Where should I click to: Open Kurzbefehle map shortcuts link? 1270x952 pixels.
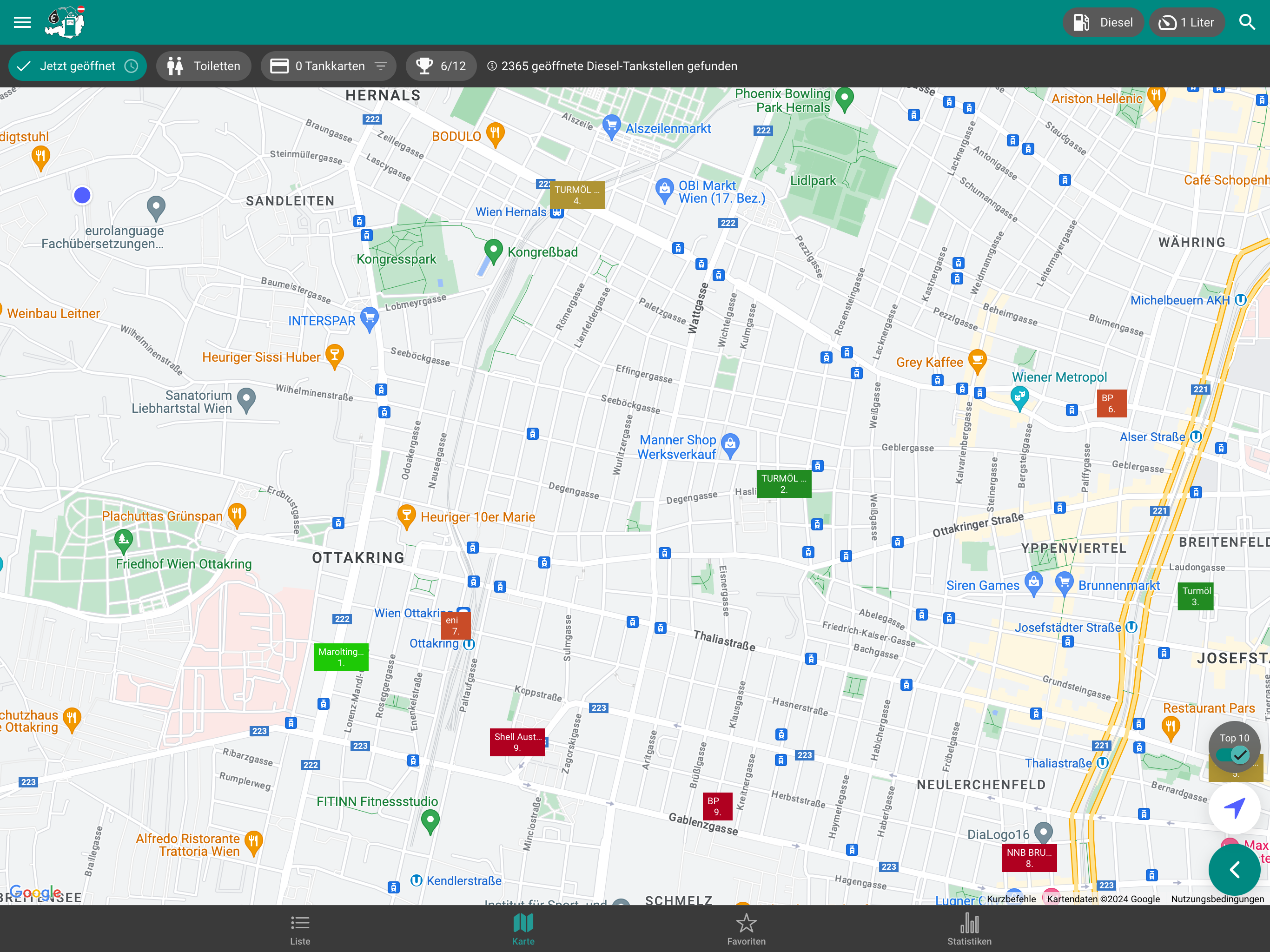click(x=1011, y=899)
